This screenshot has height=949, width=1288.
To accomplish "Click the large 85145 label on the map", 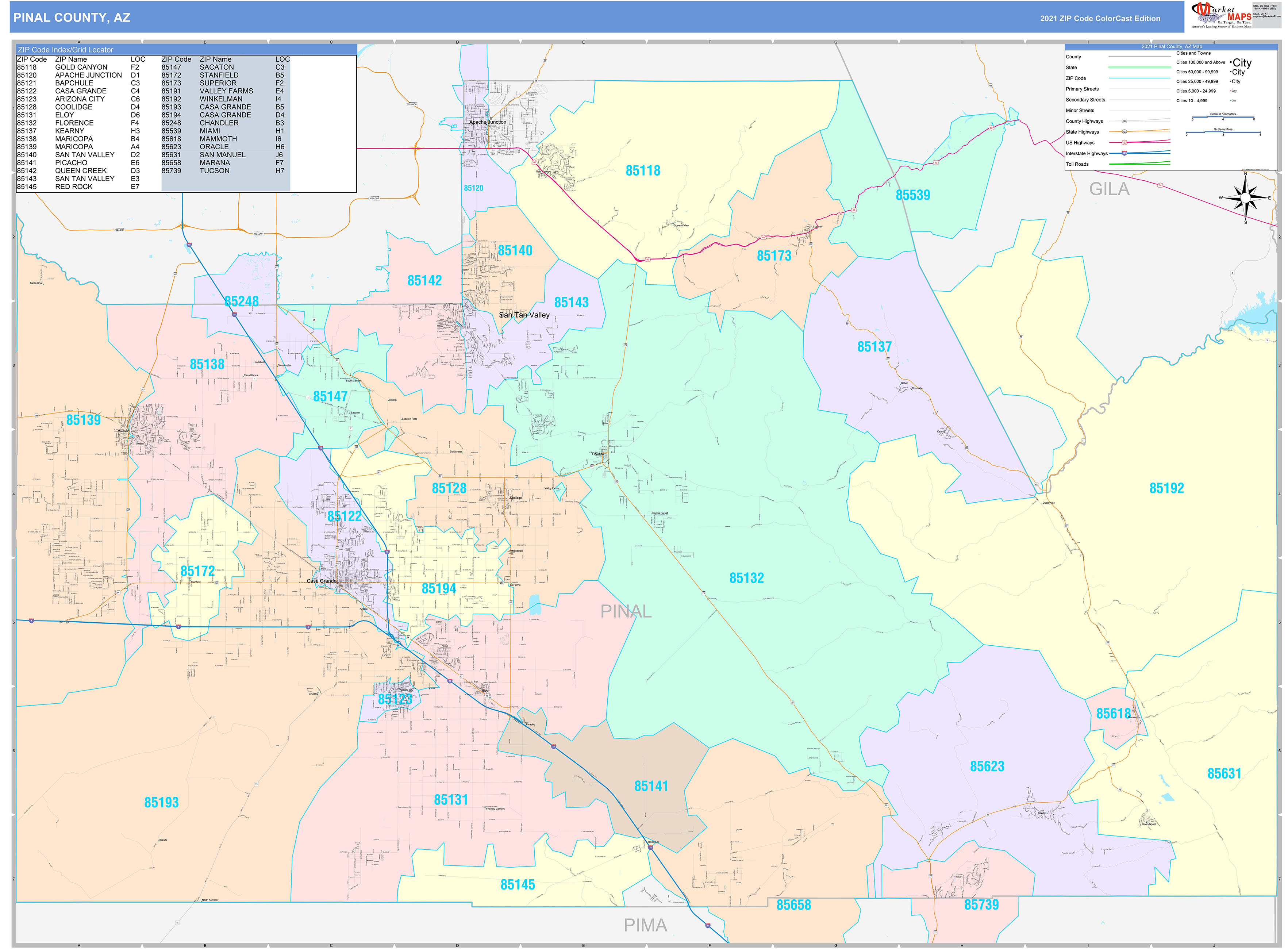I will tap(518, 885).
